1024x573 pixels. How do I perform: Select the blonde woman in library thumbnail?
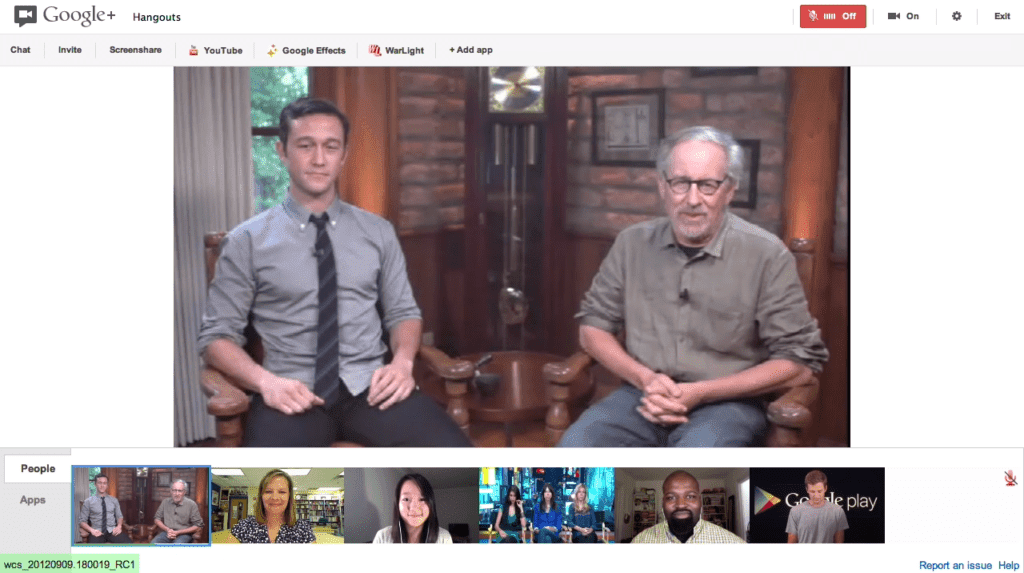(x=278, y=505)
